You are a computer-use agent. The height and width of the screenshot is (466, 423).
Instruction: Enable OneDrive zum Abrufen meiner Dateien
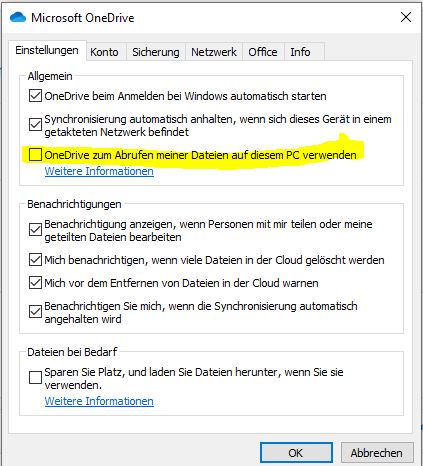click(35, 155)
